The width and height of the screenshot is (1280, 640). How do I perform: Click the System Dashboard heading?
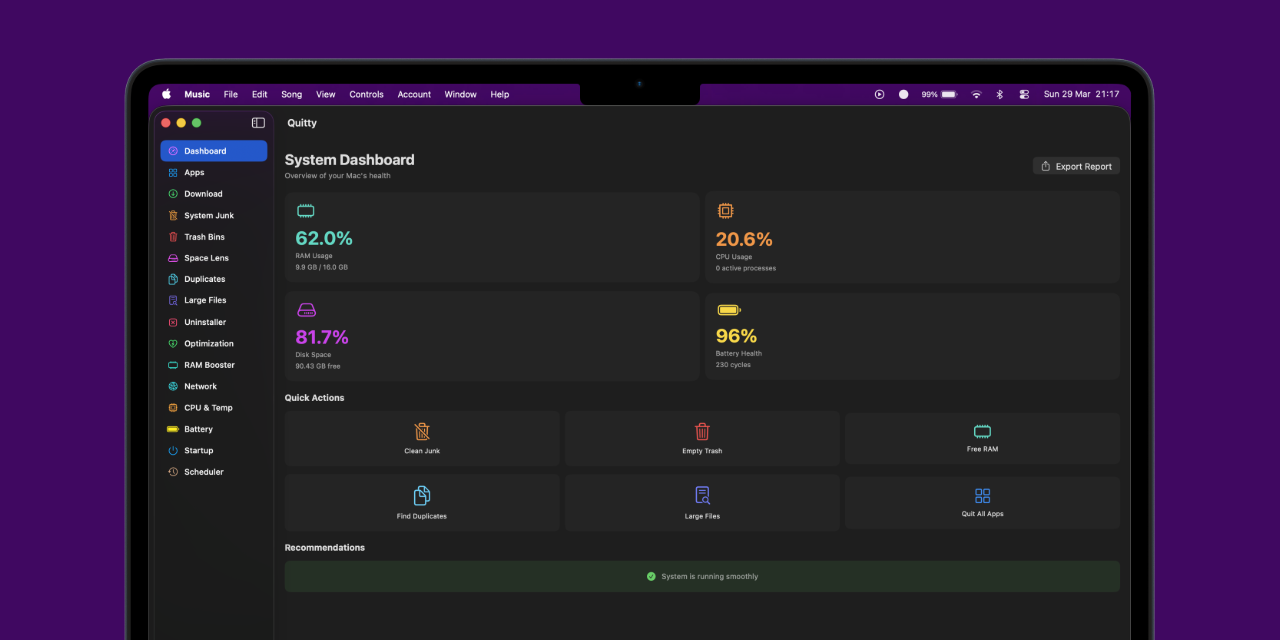(x=349, y=160)
